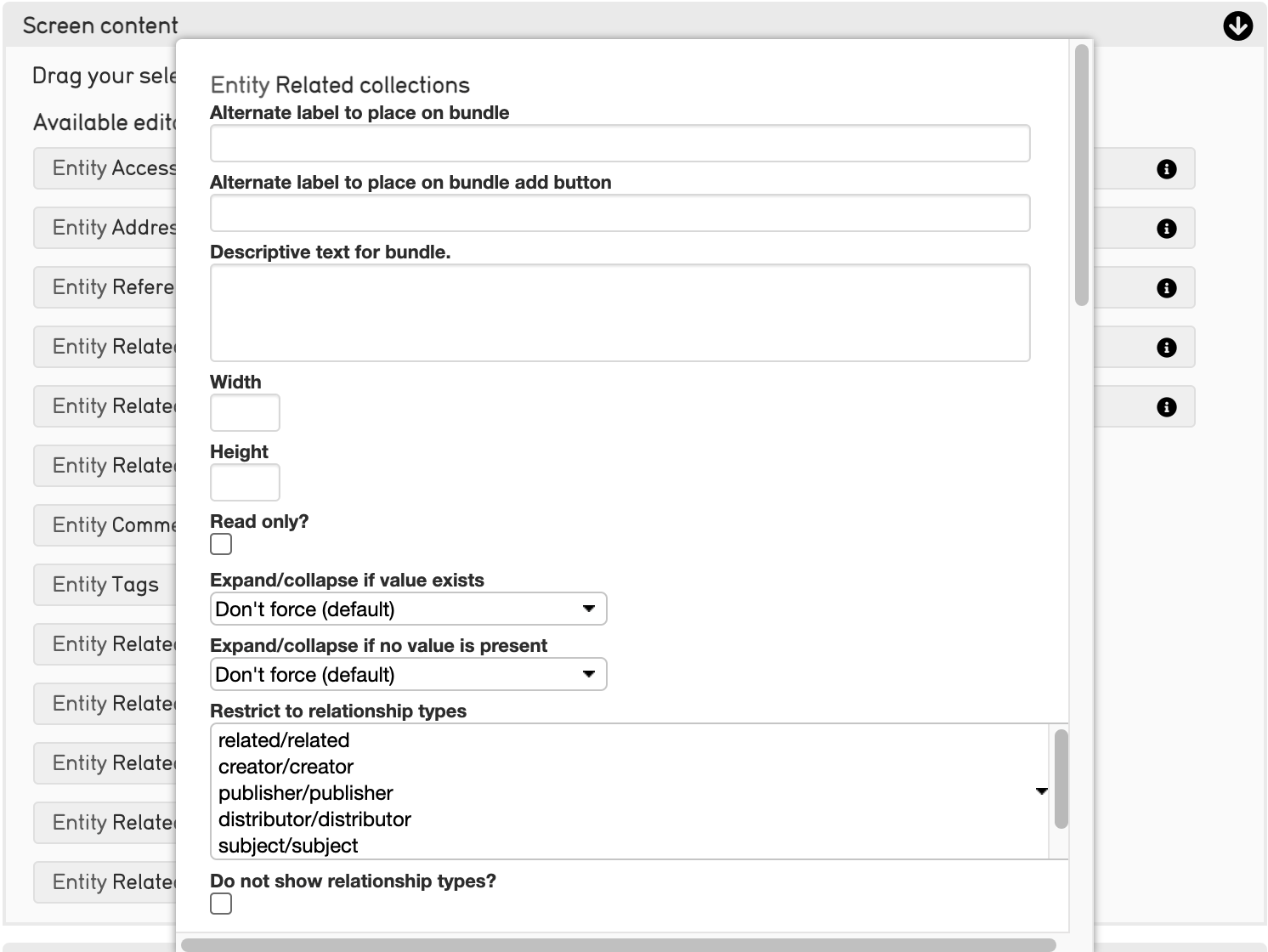Click the Width input box
1268x952 pixels.
[x=245, y=413]
